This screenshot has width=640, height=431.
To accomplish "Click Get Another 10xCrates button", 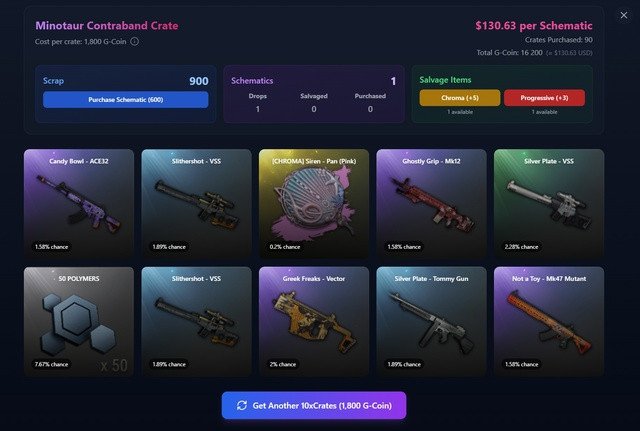I will pos(314,405).
